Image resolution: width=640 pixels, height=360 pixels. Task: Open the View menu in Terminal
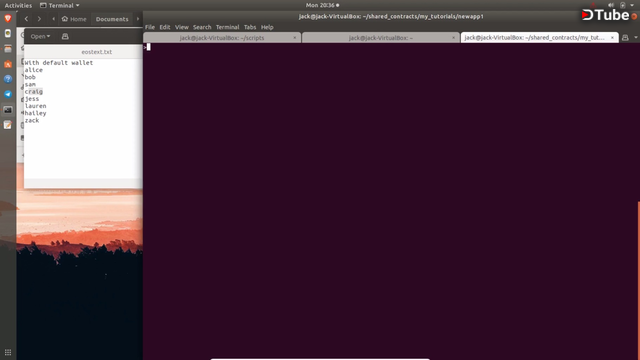pos(182,27)
